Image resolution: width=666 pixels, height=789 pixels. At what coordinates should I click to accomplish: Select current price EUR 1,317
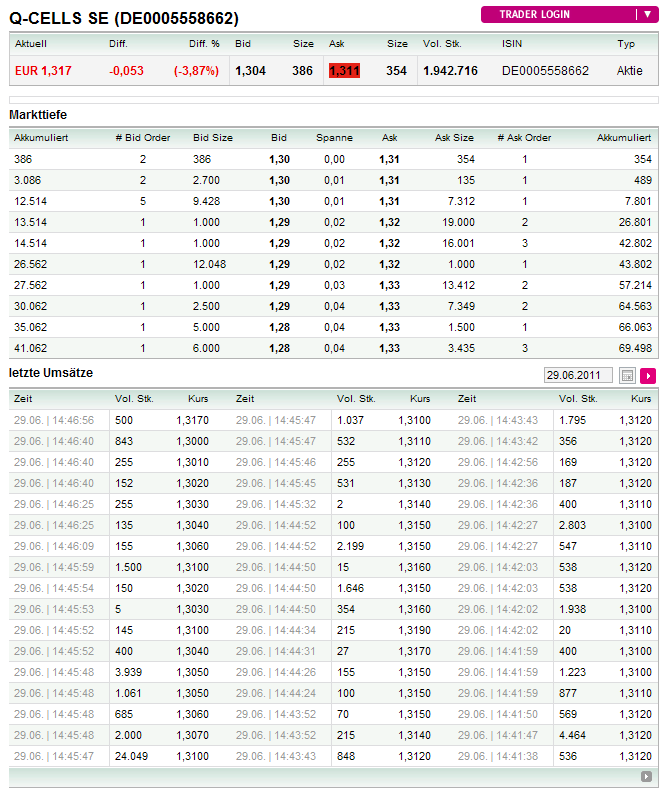coord(43,70)
